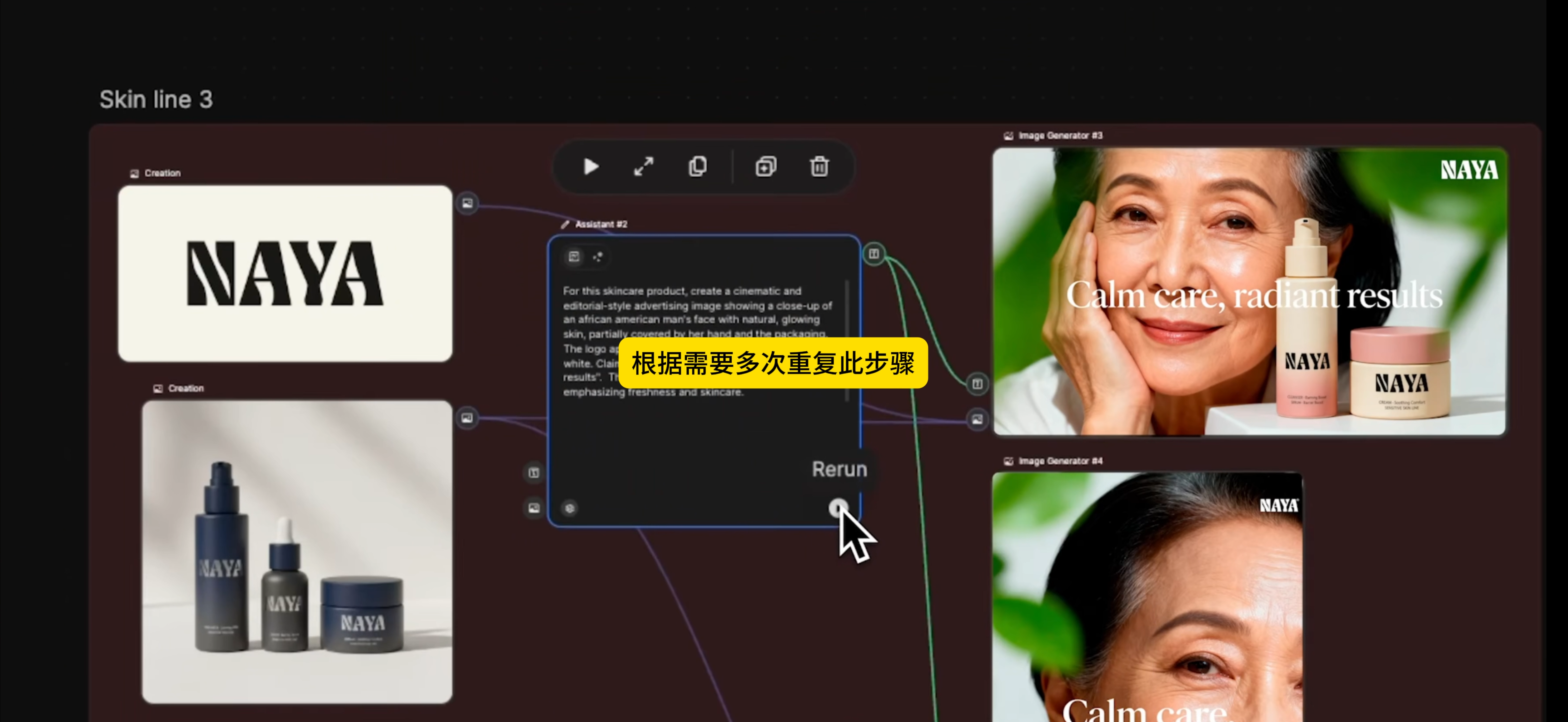Click the text input port left of Assistant #2
The image size is (1568, 722).
tap(534, 472)
